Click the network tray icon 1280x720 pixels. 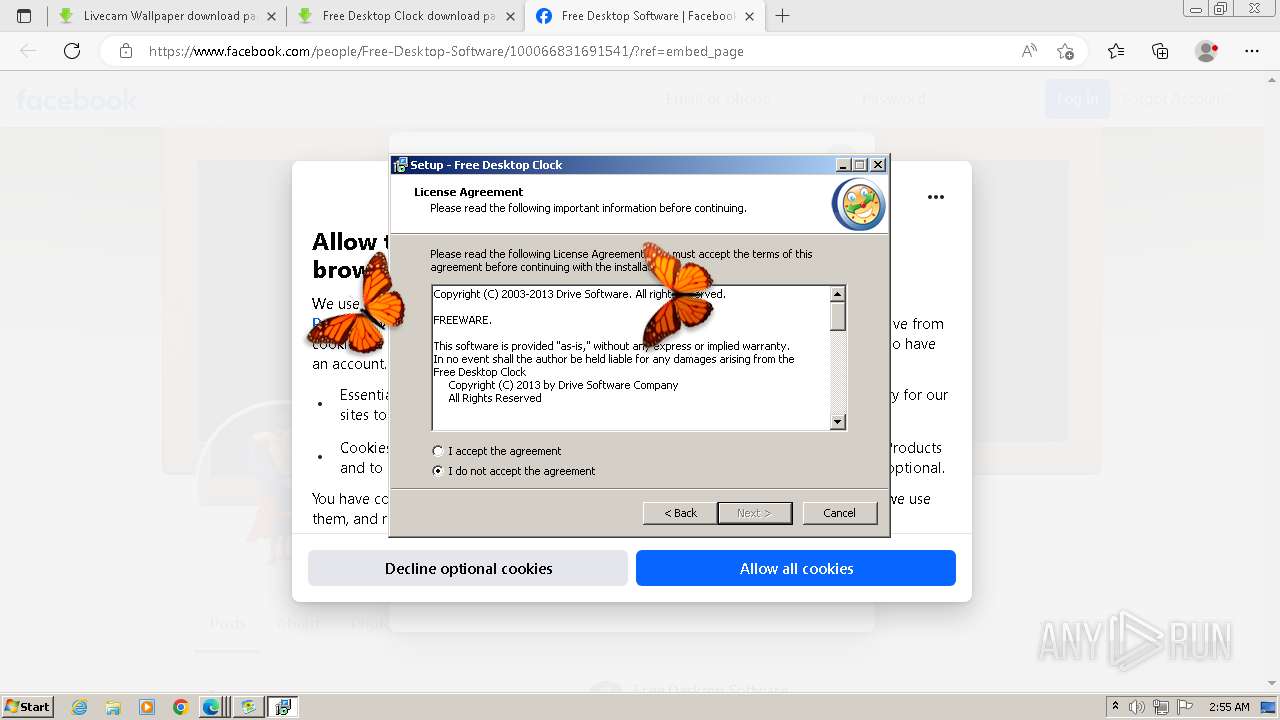(x=1162, y=707)
